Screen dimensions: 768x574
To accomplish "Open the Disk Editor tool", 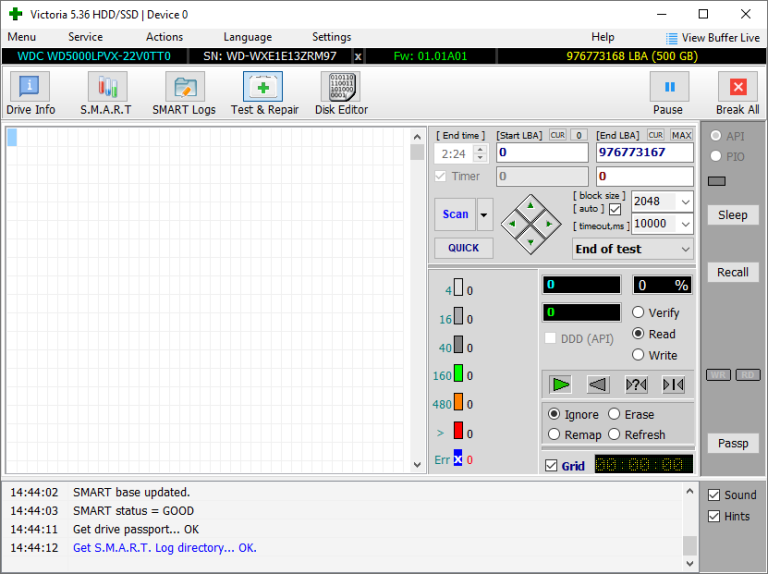I will tap(341, 94).
